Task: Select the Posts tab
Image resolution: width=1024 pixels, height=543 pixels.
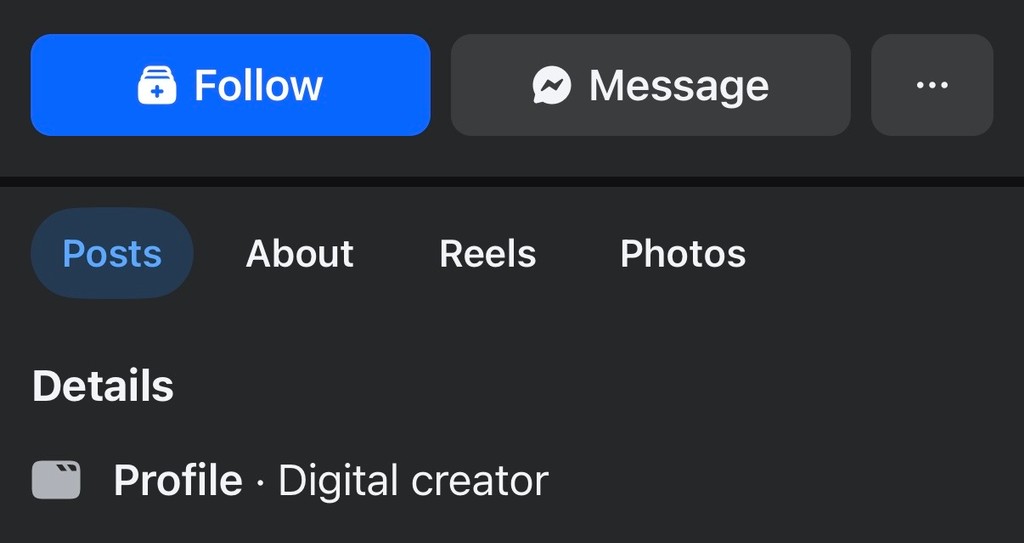Action: (112, 253)
